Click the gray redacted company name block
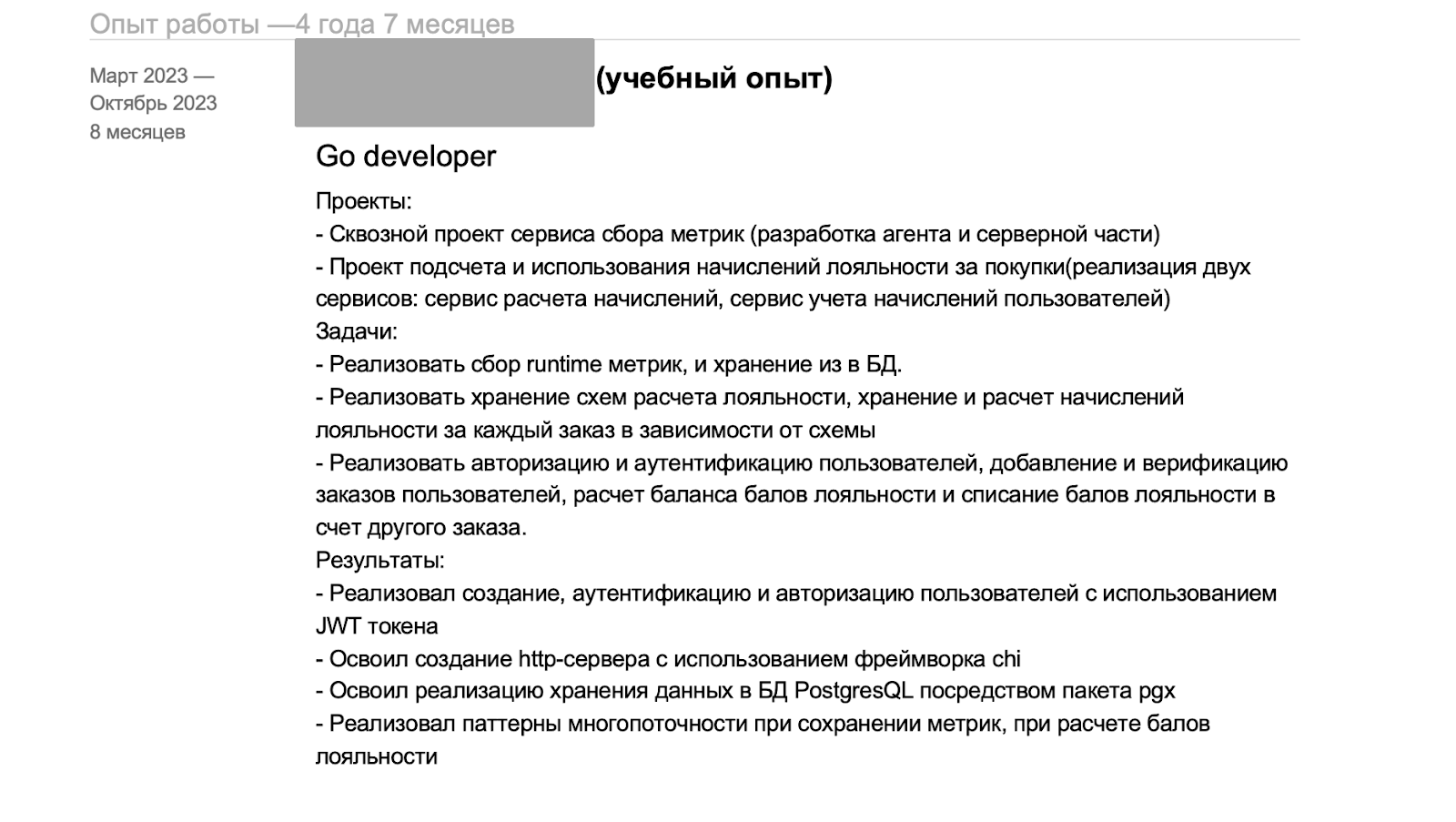The image size is (1456, 822). coord(444,83)
